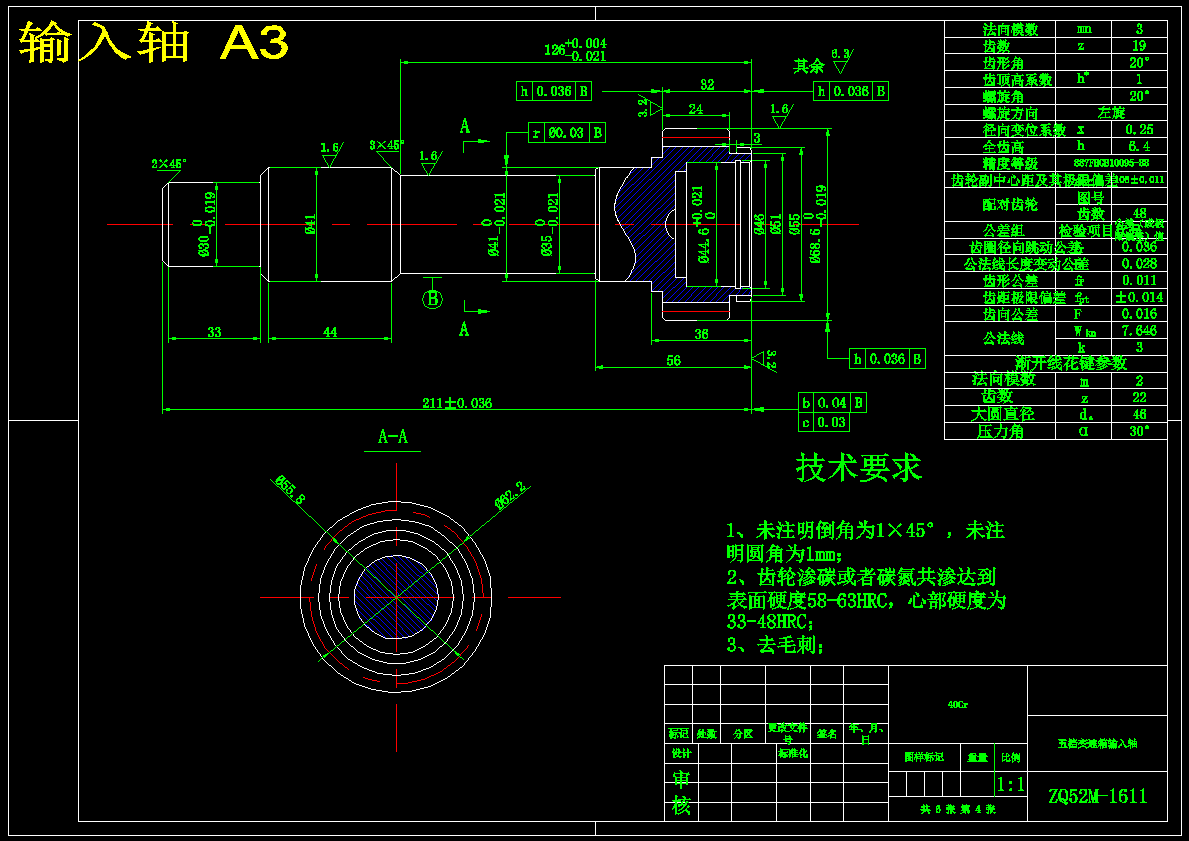This screenshot has height=841, width=1189.
Task: Click the 审核 cell in title block
Action: (x=681, y=792)
